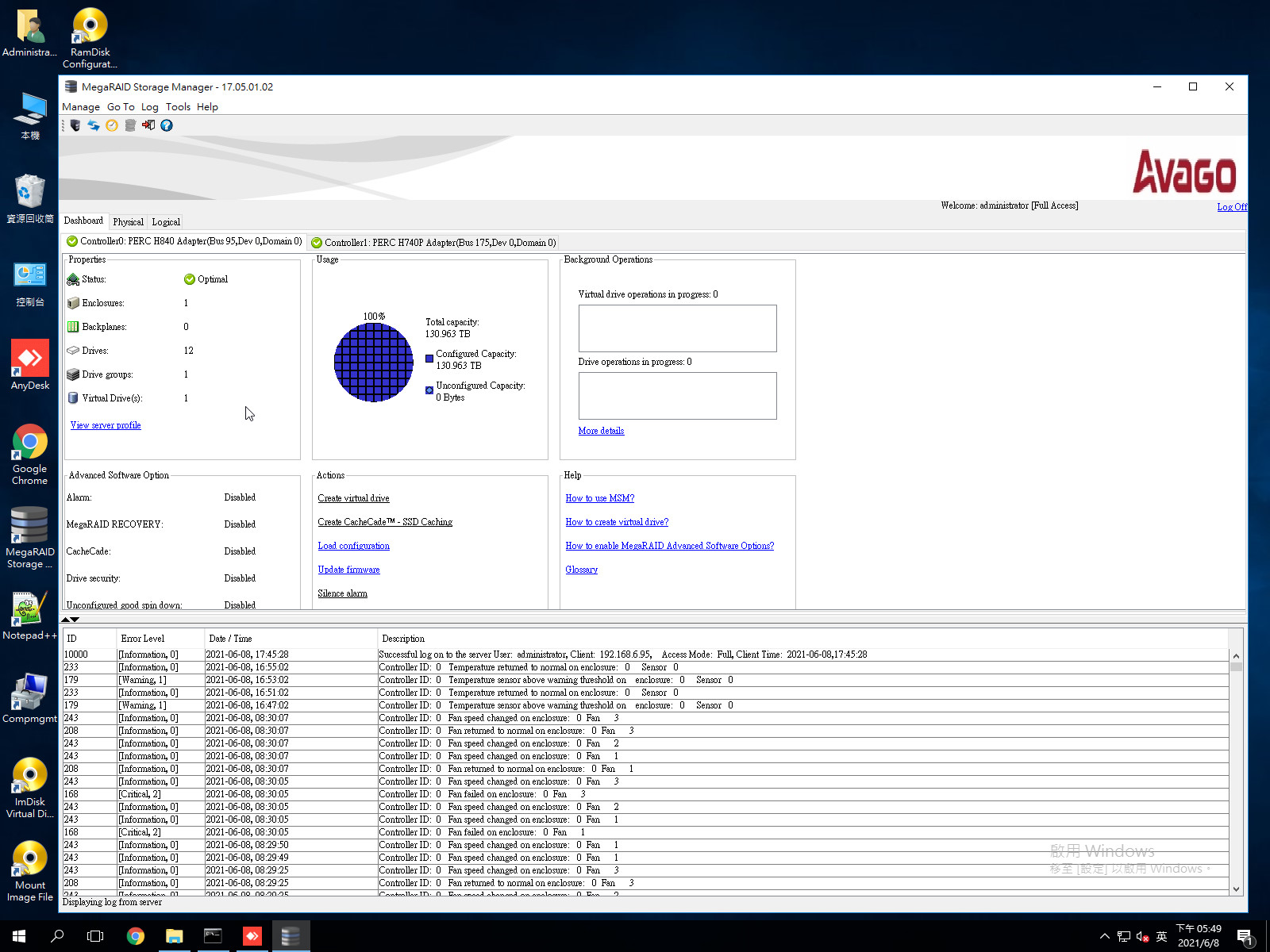Click the View server profile link

tap(106, 425)
